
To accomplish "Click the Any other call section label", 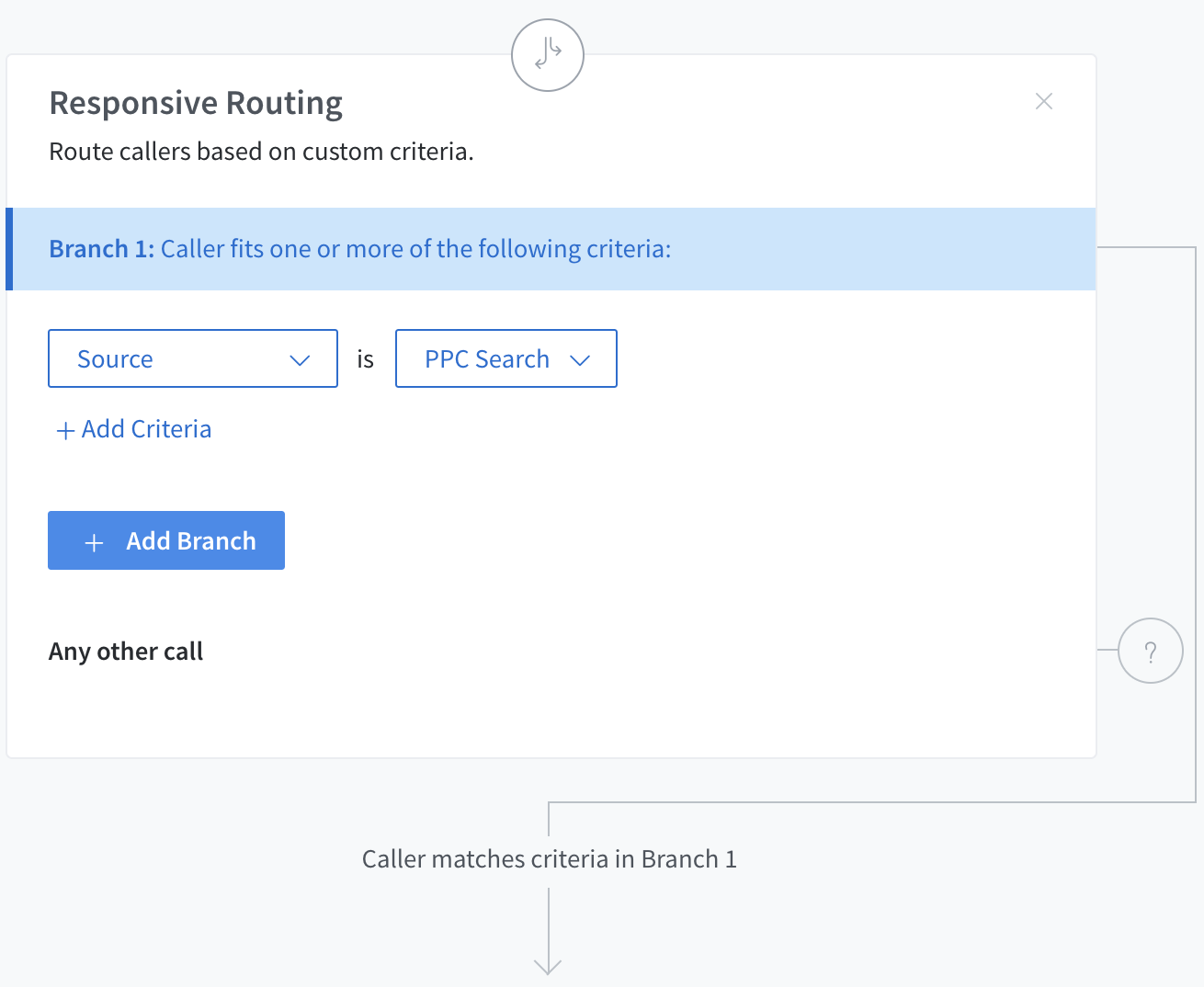I will pyautogui.click(x=125, y=651).
